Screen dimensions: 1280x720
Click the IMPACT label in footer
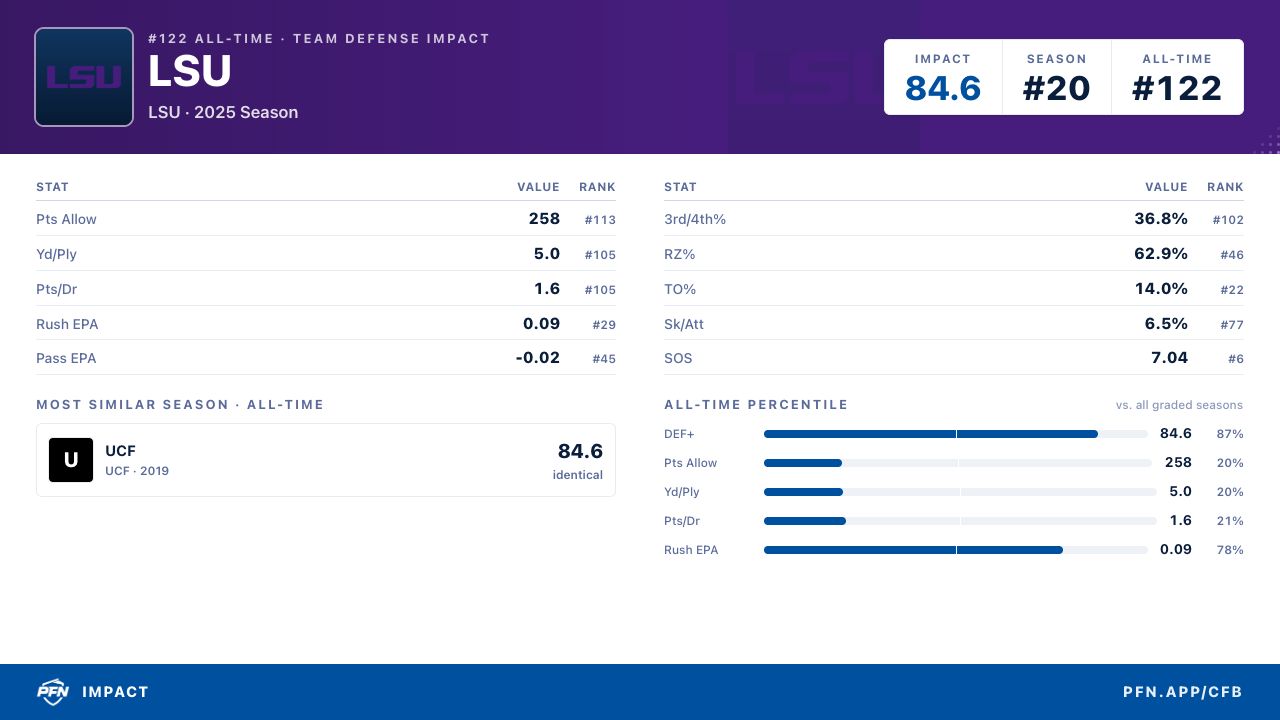115,692
